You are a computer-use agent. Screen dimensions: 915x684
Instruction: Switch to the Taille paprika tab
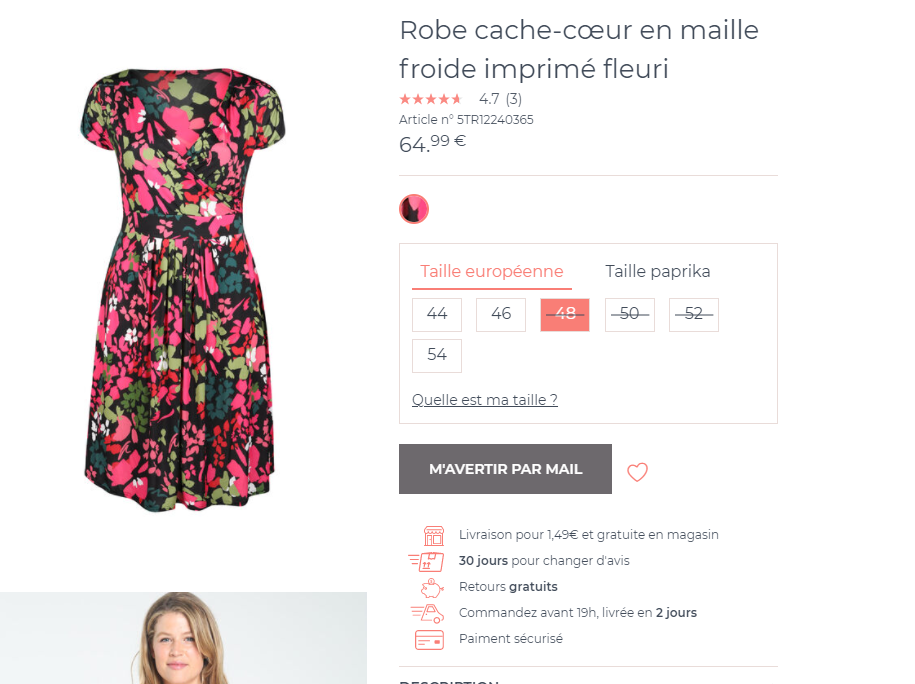tap(657, 271)
